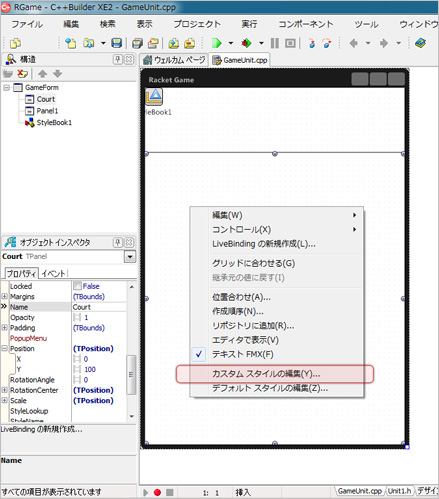Click the Forward navigation arrow
439x499 pixels.
(x=384, y=43)
